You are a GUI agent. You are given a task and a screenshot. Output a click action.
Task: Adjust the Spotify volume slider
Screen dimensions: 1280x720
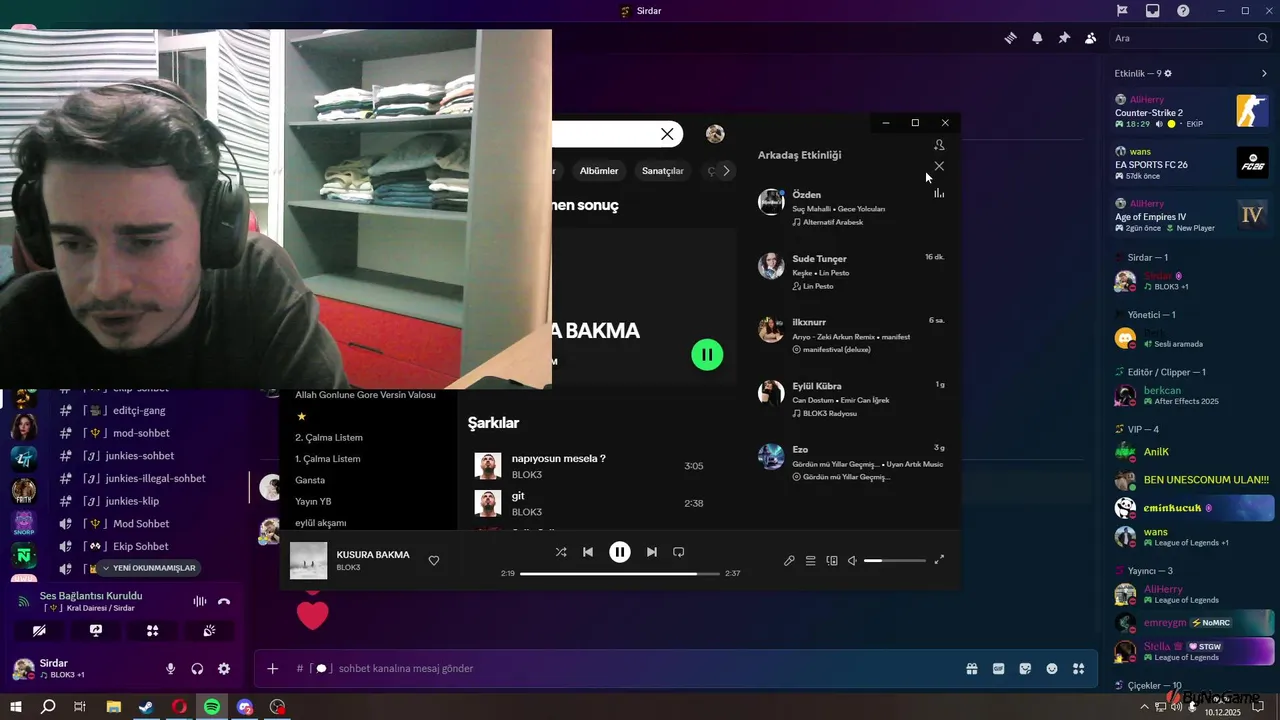[895, 561]
